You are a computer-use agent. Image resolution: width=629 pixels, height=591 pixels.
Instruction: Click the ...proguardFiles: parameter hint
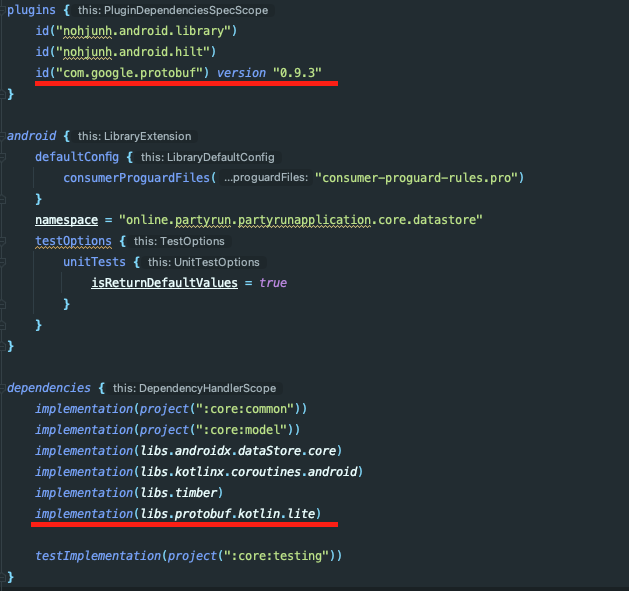(266, 177)
